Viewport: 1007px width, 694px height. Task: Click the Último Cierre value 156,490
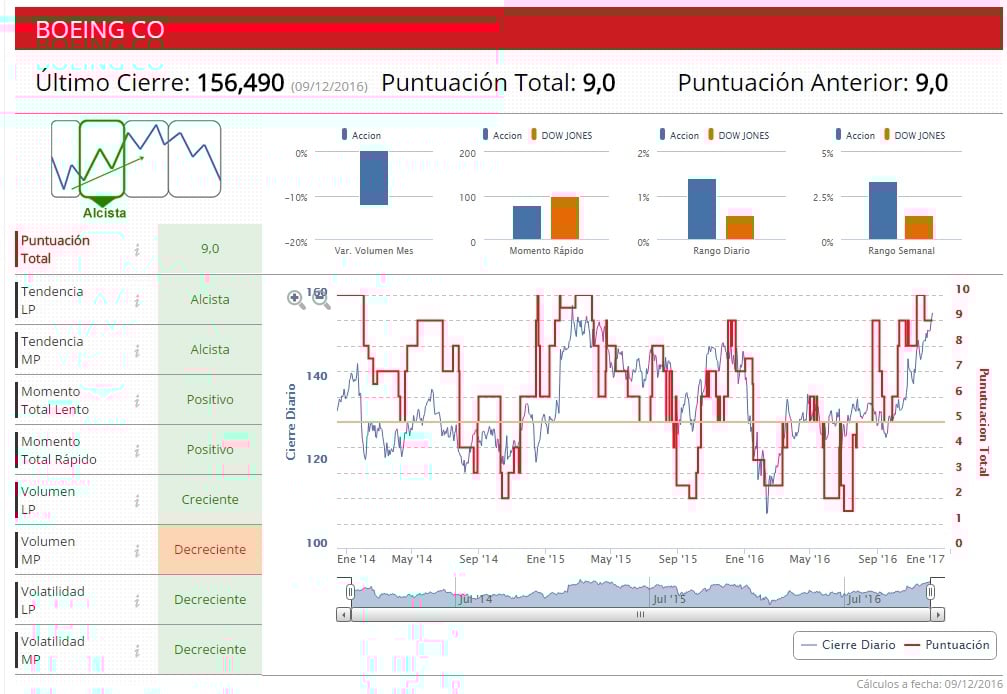[240, 82]
